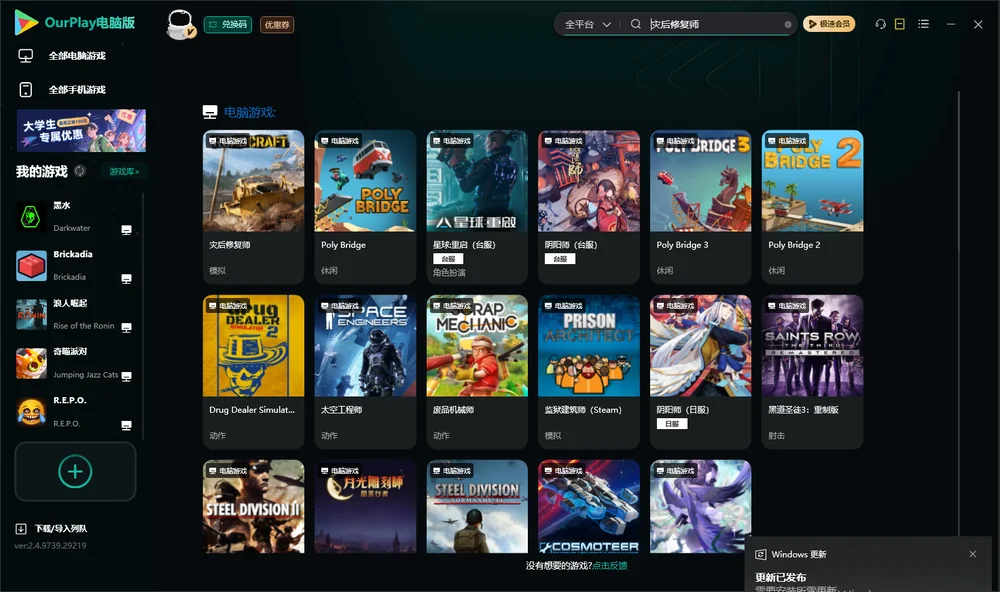Click the OurPlay logo icon
The height and width of the screenshot is (592, 1000).
pyautogui.click(x=26, y=22)
